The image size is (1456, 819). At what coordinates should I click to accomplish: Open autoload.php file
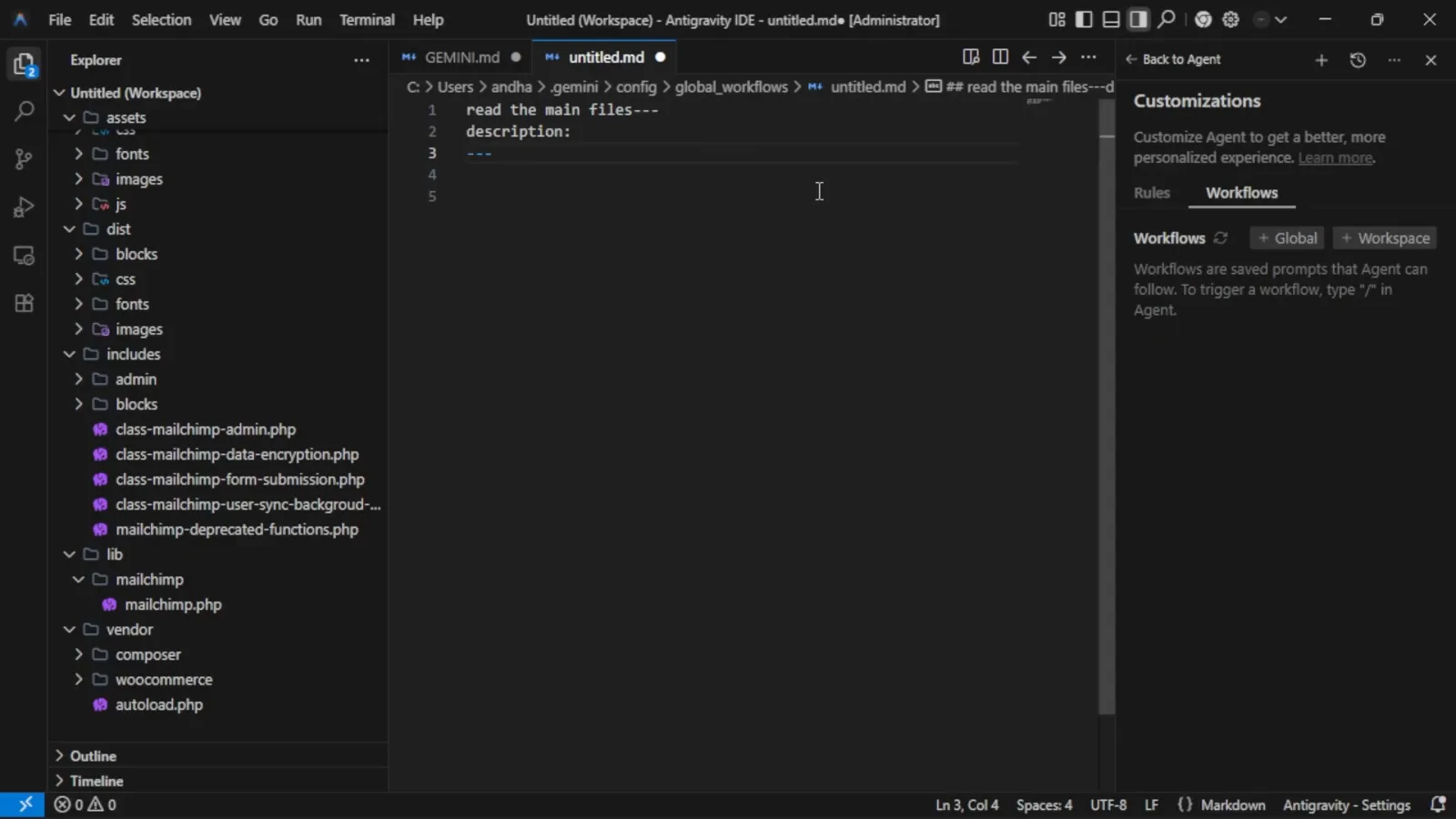159,704
